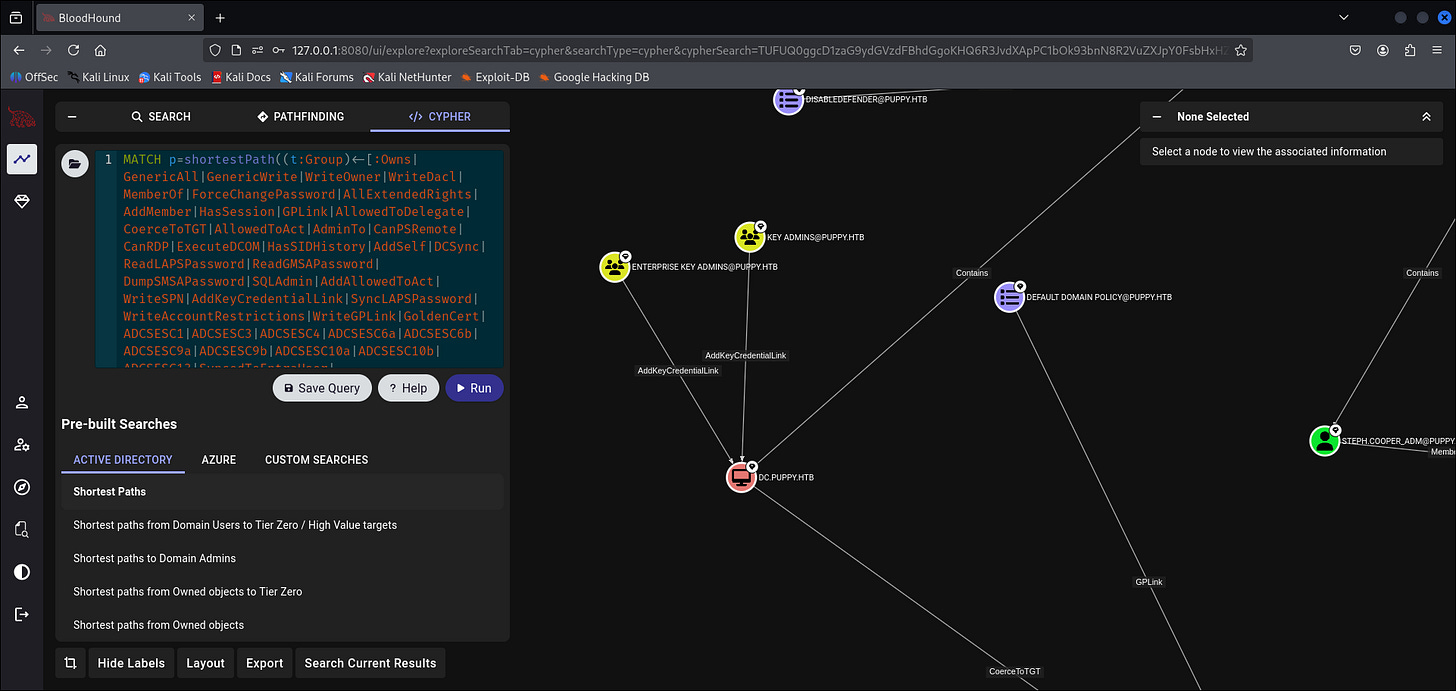Click the logout icon in sidebar
Screen dimensions: 1456x691
coord(22,614)
